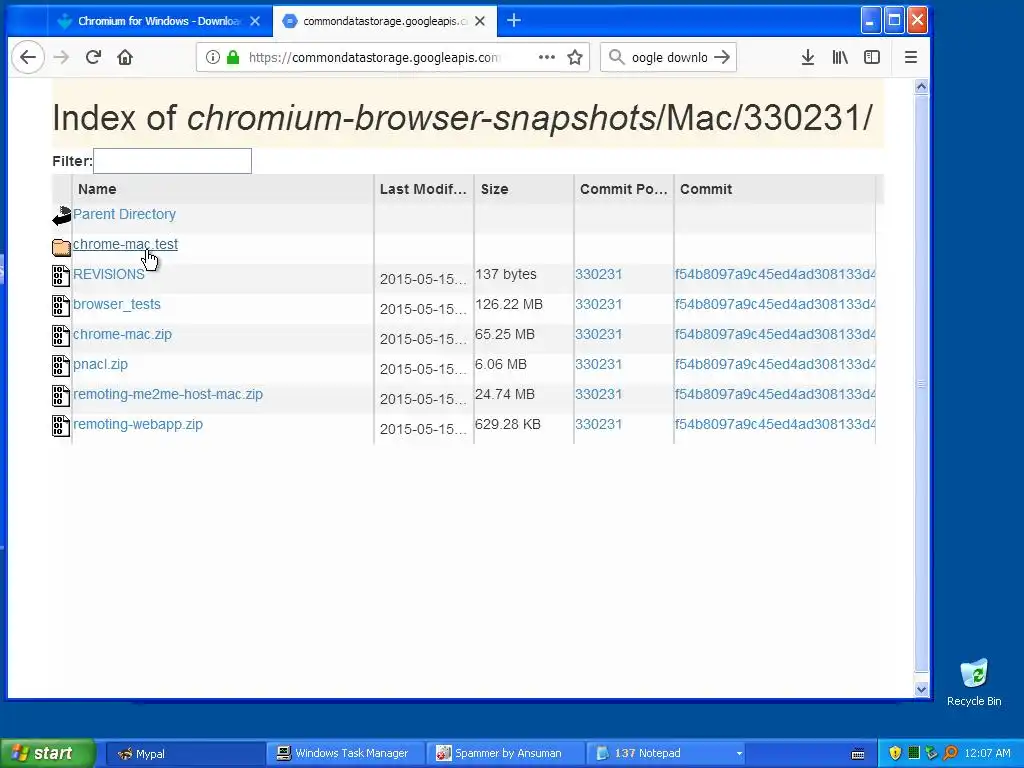The height and width of the screenshot is (768, 1024).
Task: Click the scrollbar up arrow
Action: [921, 86]
